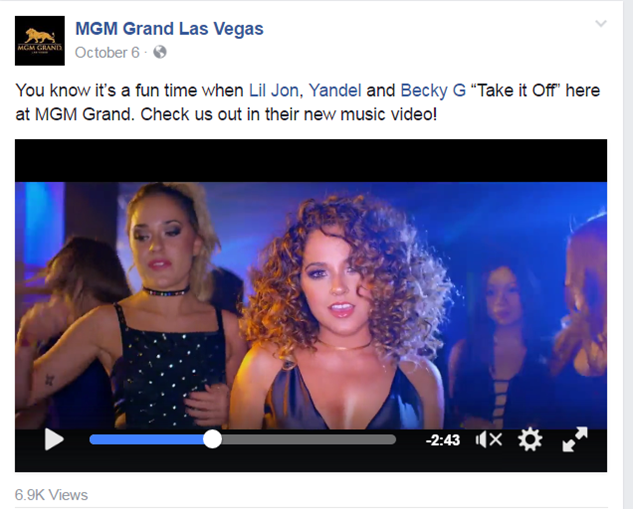Image resolution: width=633 pixels, height=509 pixels.
Task: Play the music video
Action: [x=54, y=439]
